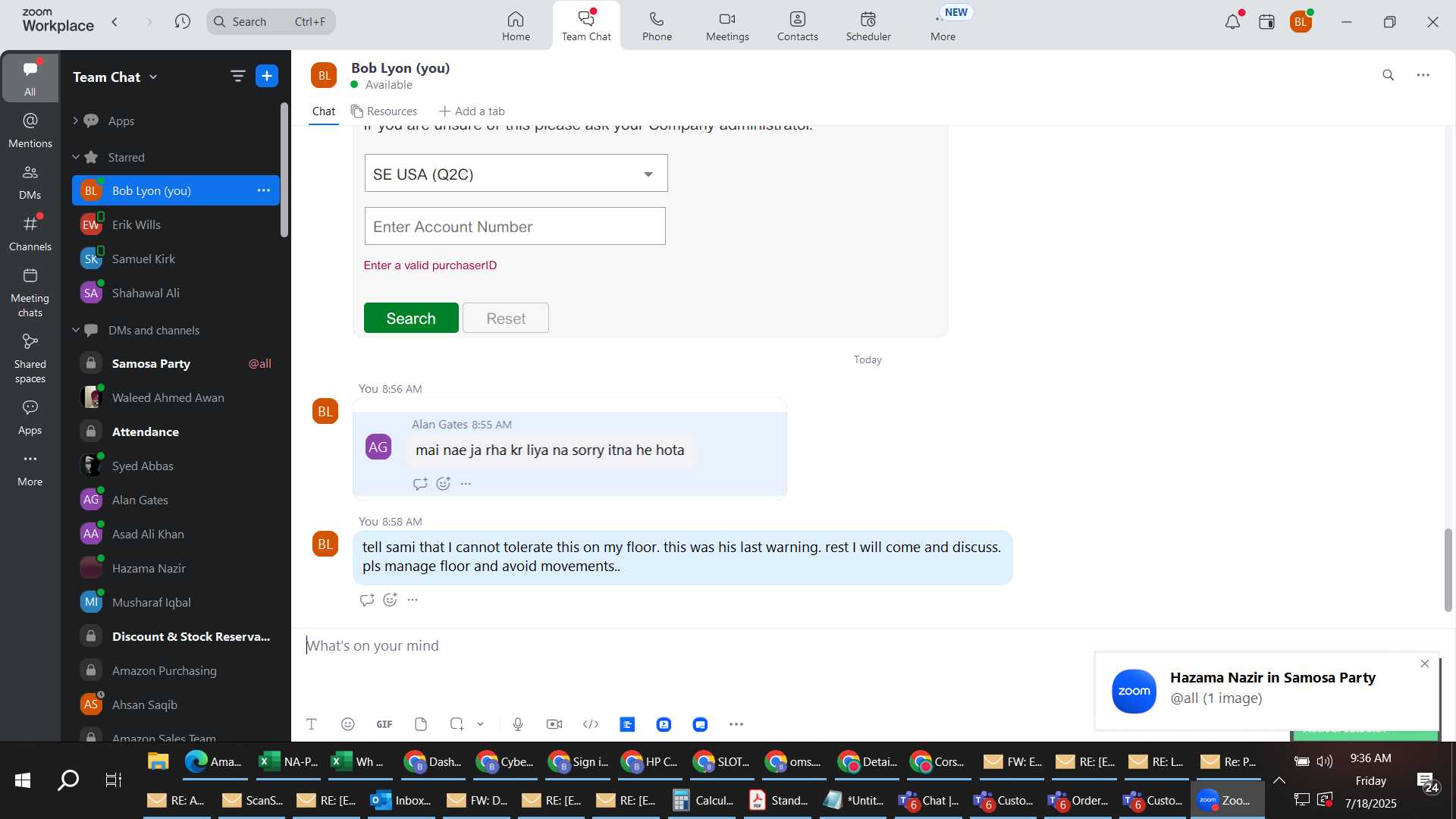The height and width of the screenshot is (819, 1456).
Task: Click the top Search box
Action: tap(271, 22)
